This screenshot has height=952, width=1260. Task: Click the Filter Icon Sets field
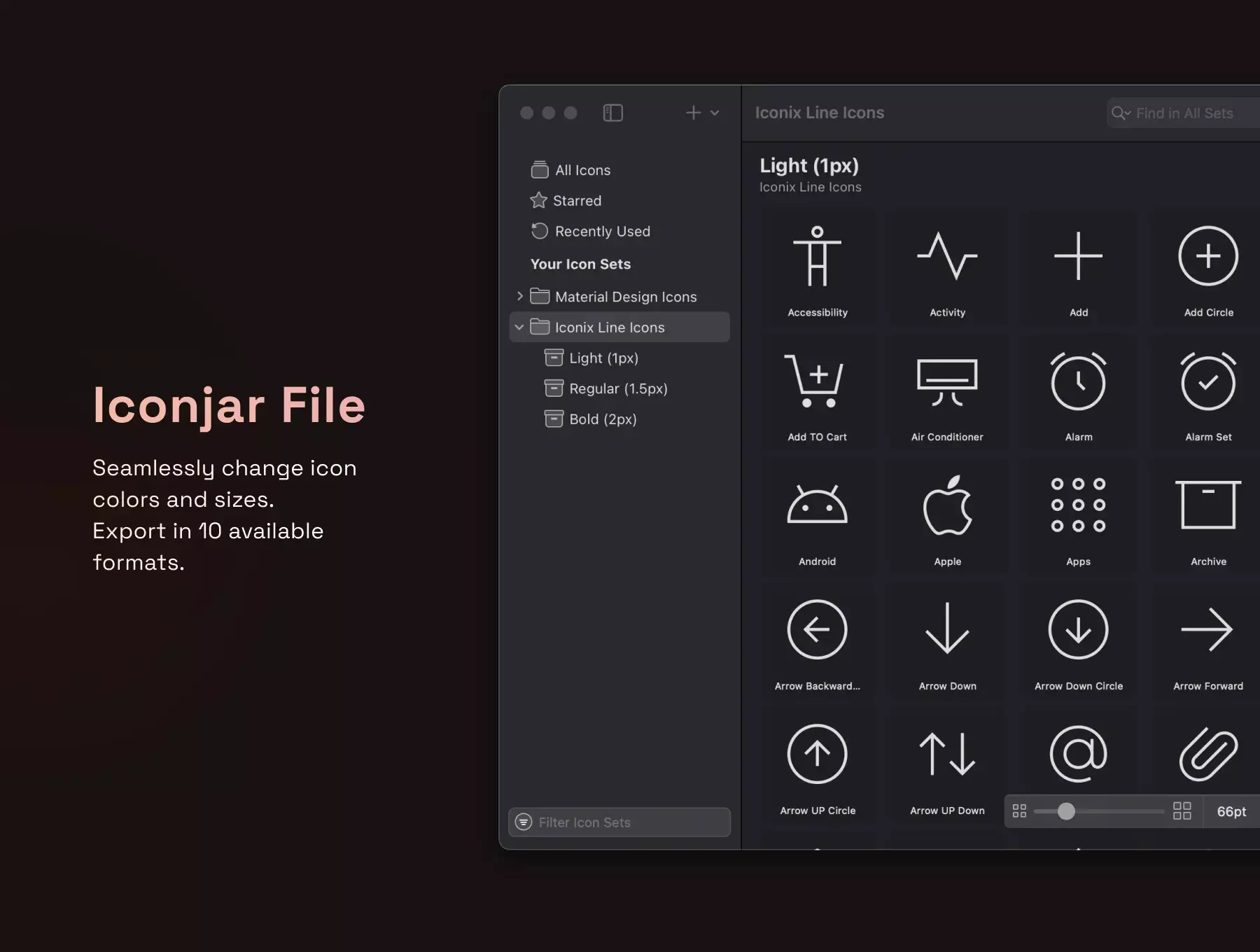[x=619, y=822]
